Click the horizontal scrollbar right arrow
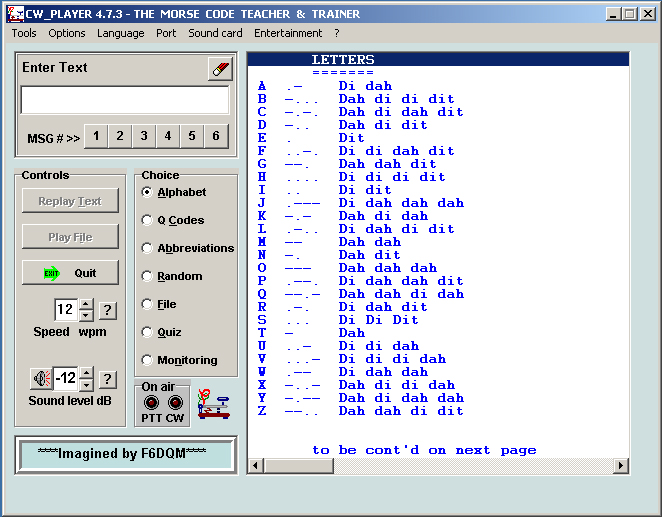Viewport: 662px width, 517px height. click(x=621, y=466)
